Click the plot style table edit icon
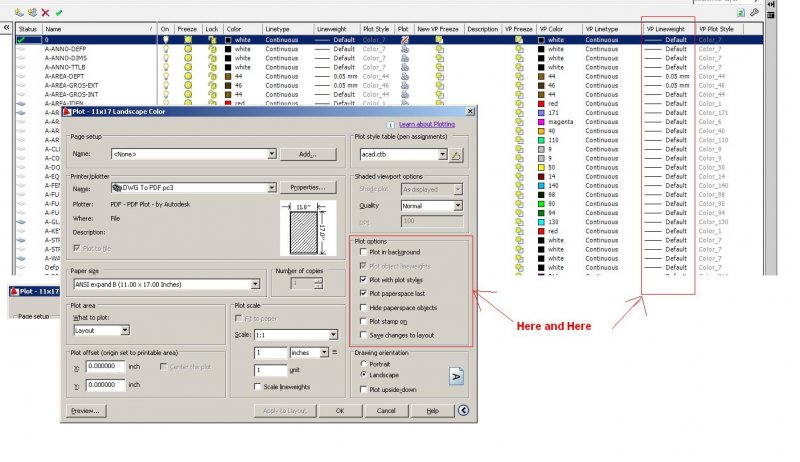Image resolution: width=800 pixels, height=462 pixels. (456, 155)
